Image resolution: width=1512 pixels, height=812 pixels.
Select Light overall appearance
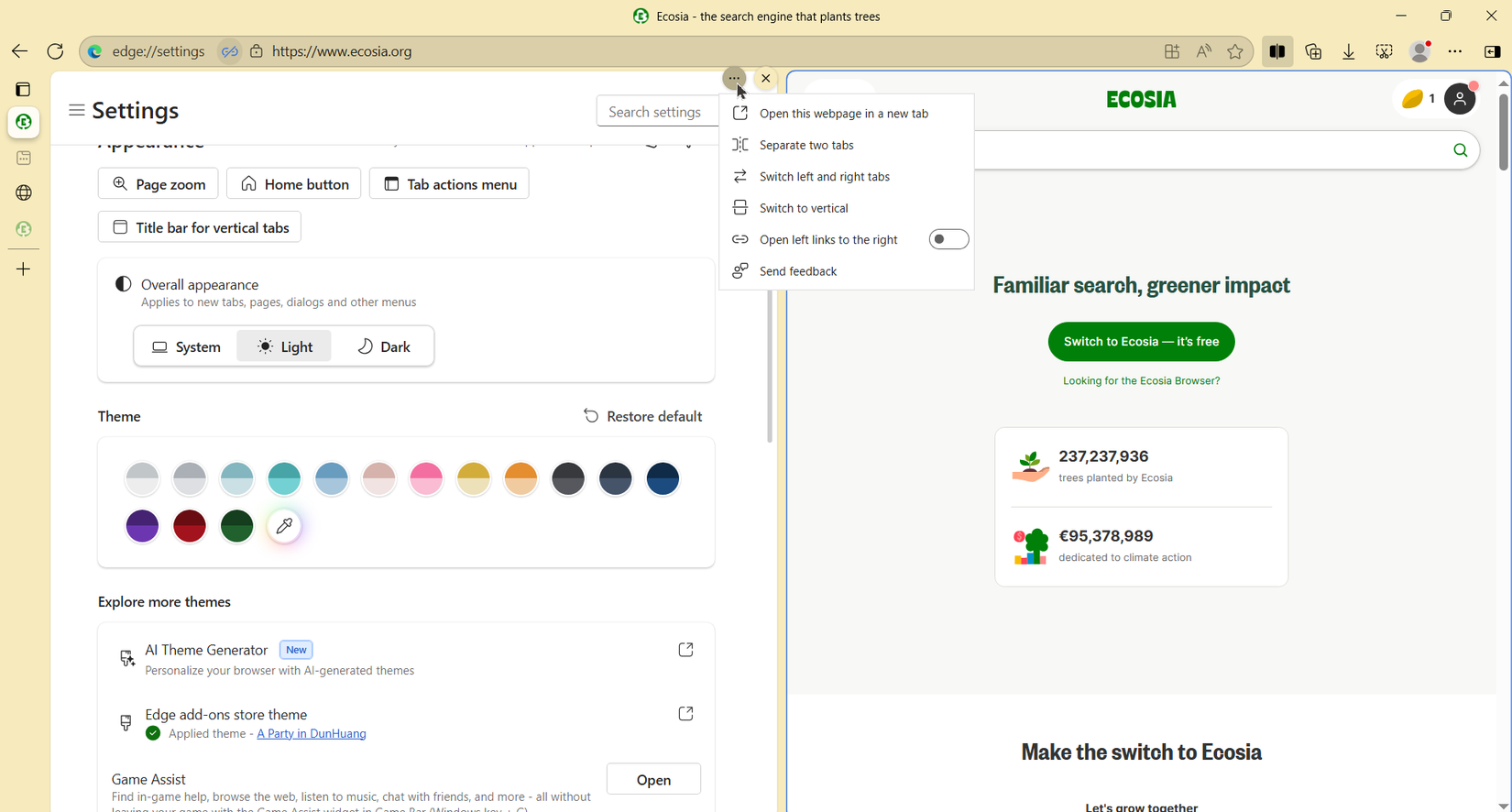pyautogui.click(x=284, y=346)
